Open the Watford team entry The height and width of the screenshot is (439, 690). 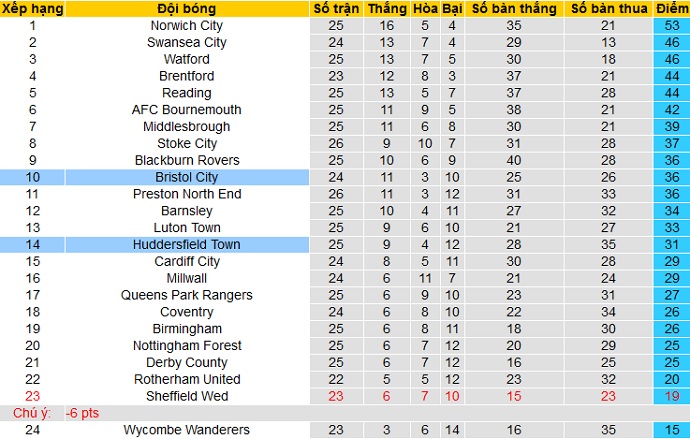pyautogui.click(x=187, y=59)
